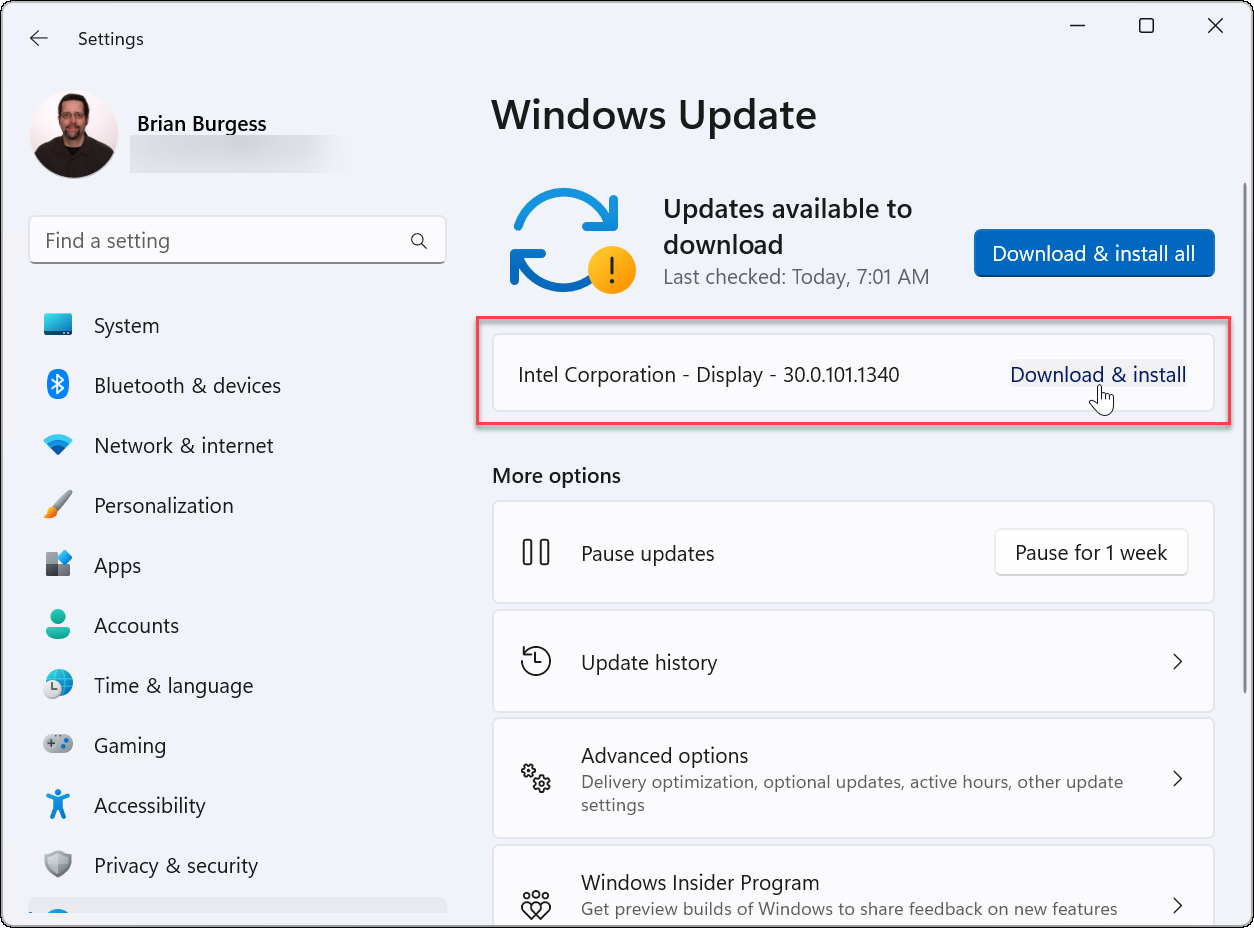Select the Network & internet icon
The image size is (1254, 928).
[57, 445]
